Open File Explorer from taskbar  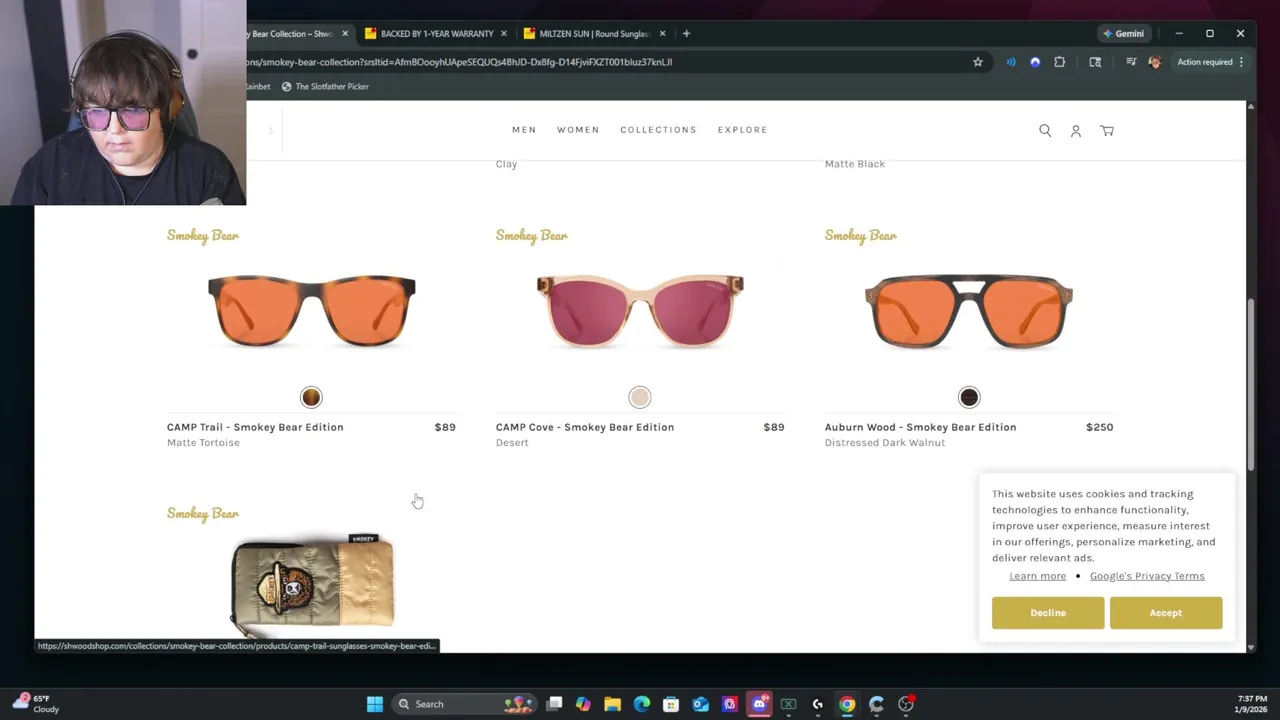[612, 704]
